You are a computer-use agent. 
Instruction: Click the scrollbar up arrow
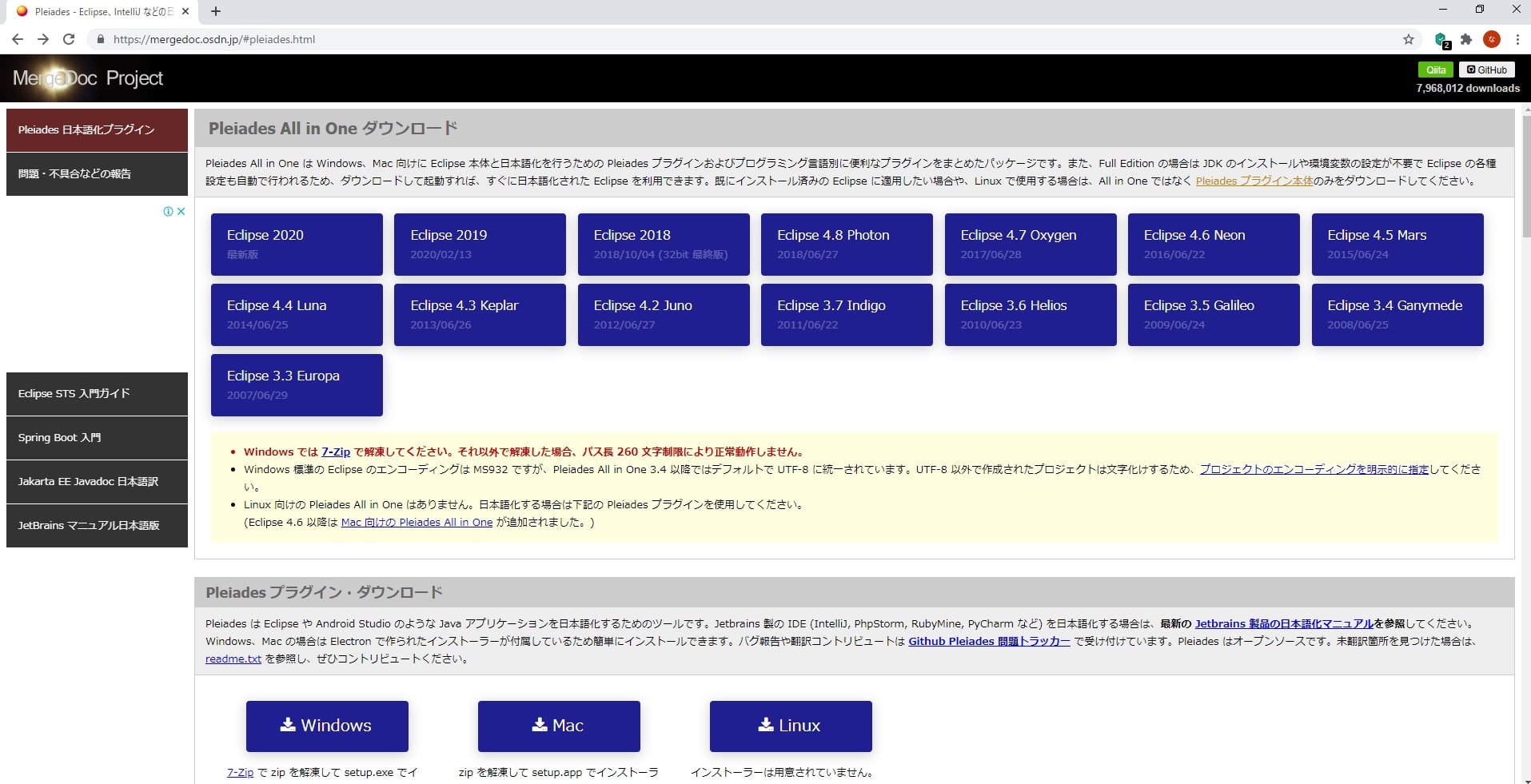coord(1525,108)
